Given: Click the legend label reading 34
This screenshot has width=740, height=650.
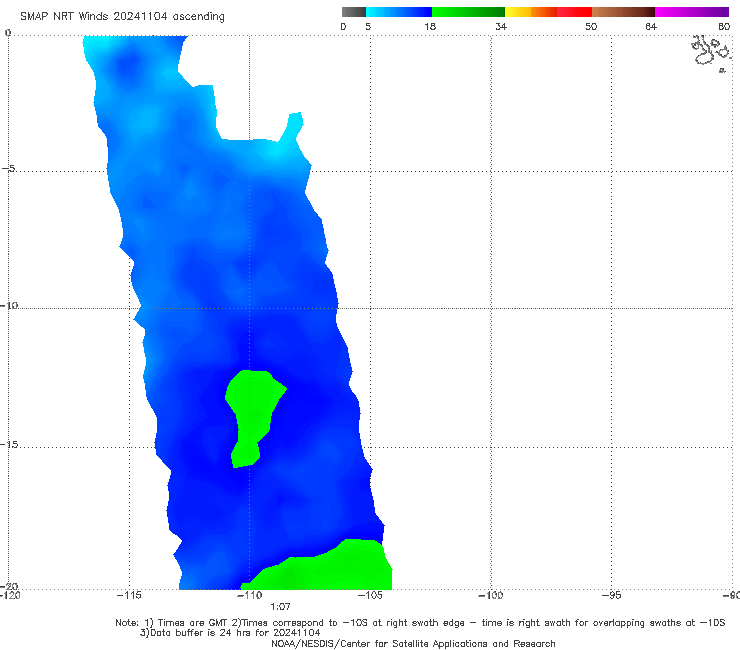Looking at the screenshot, I should coord(501,26).
